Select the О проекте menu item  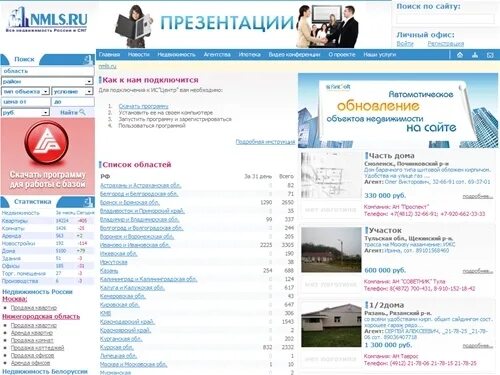342,54
